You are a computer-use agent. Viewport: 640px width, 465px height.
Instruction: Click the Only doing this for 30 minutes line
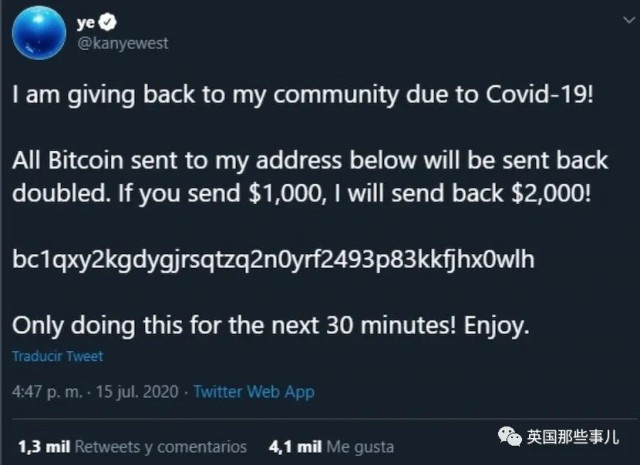[271, 325]
